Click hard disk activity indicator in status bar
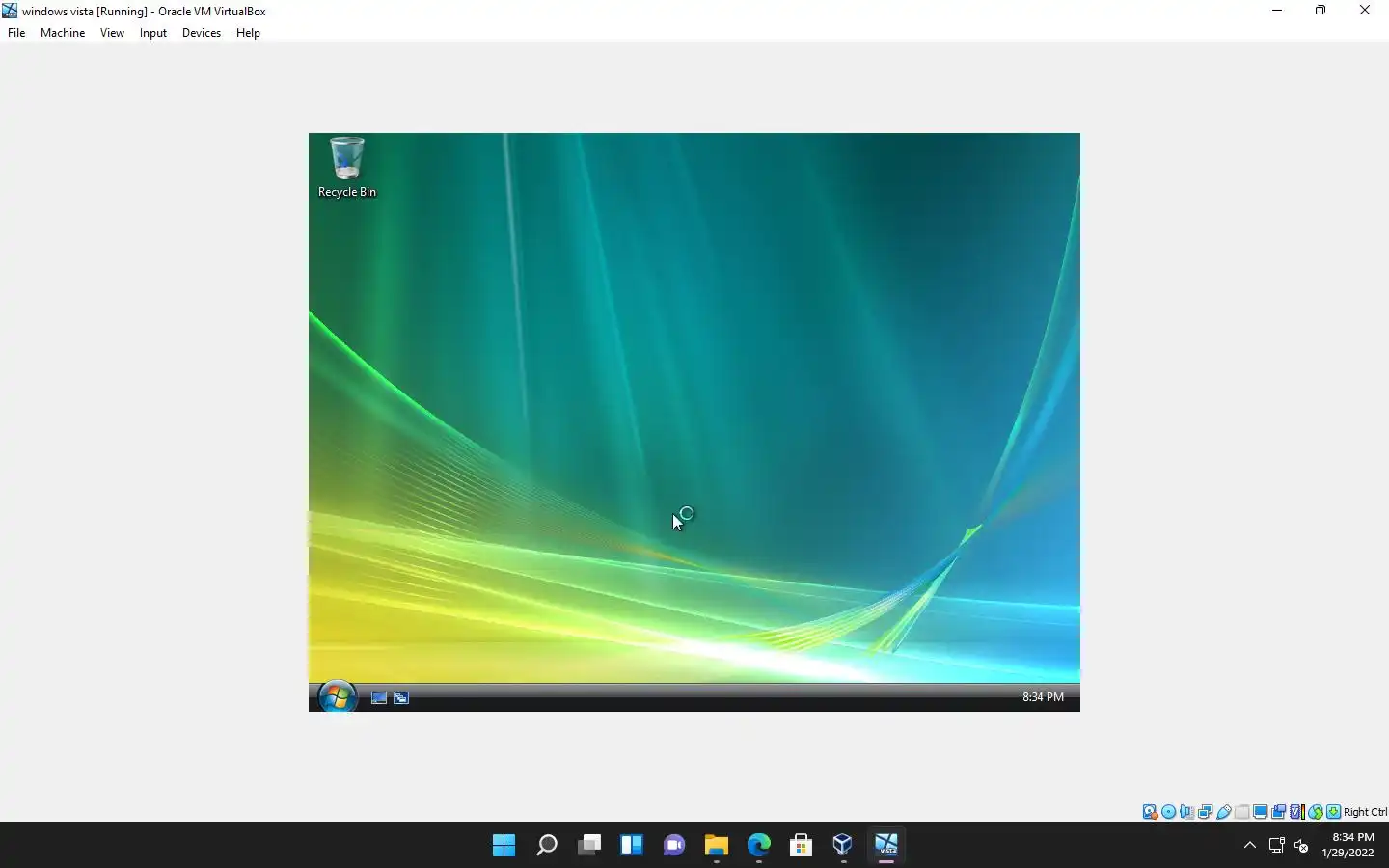1389x868 pixels. [1150, 812]
